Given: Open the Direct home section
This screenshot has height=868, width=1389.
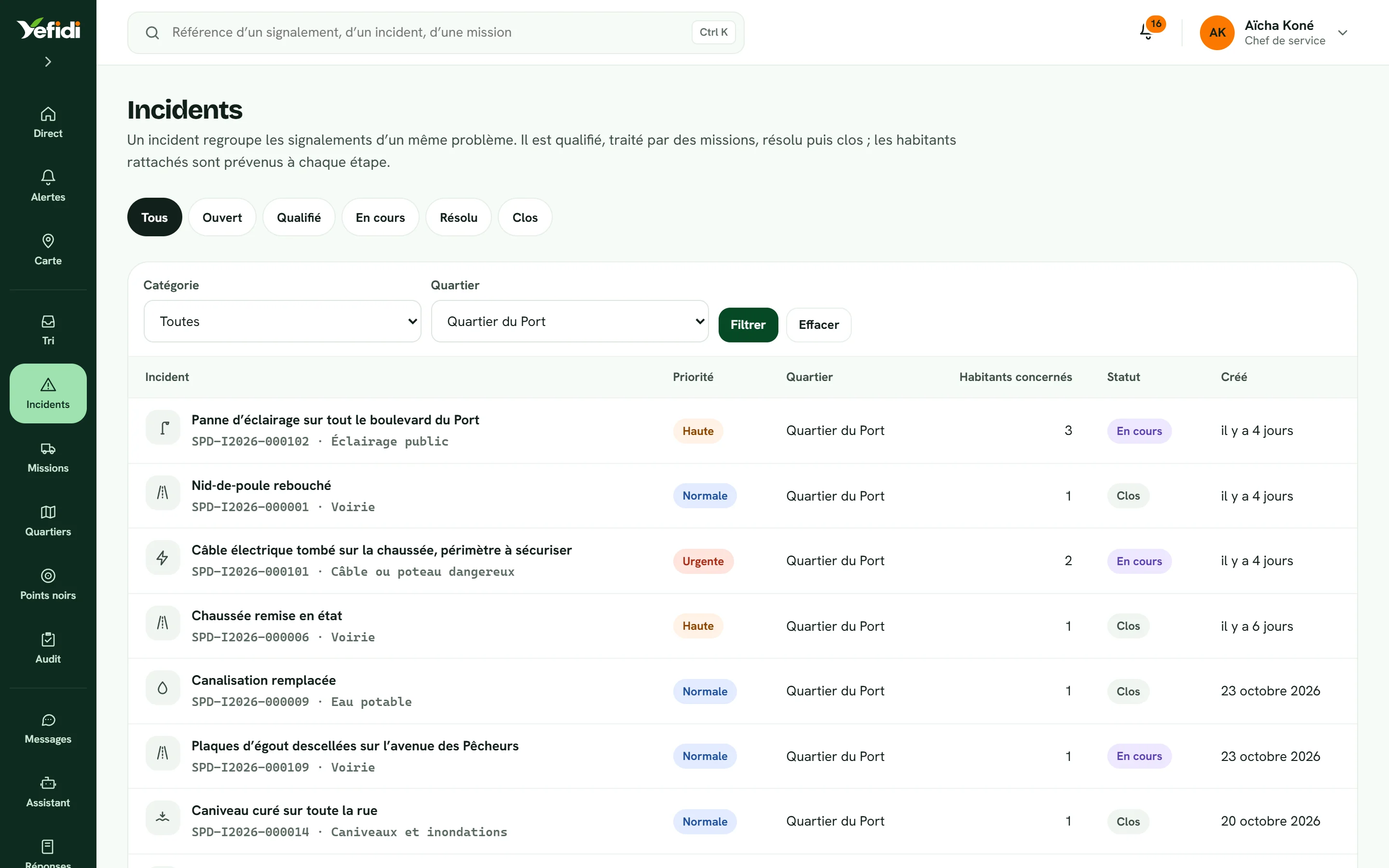Looking at the screenshot, I should tap(48, 122).
